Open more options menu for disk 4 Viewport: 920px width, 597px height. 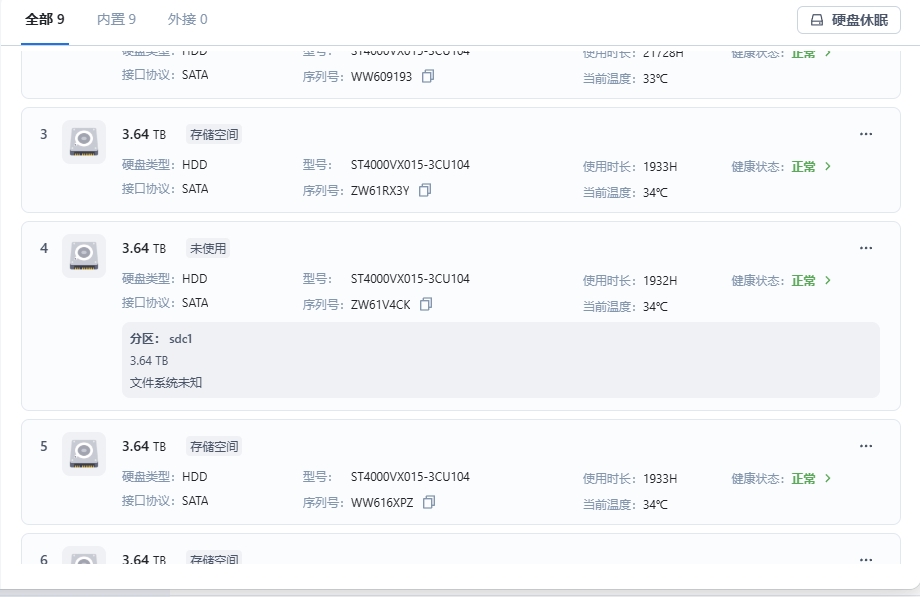(x=865, y=248)
